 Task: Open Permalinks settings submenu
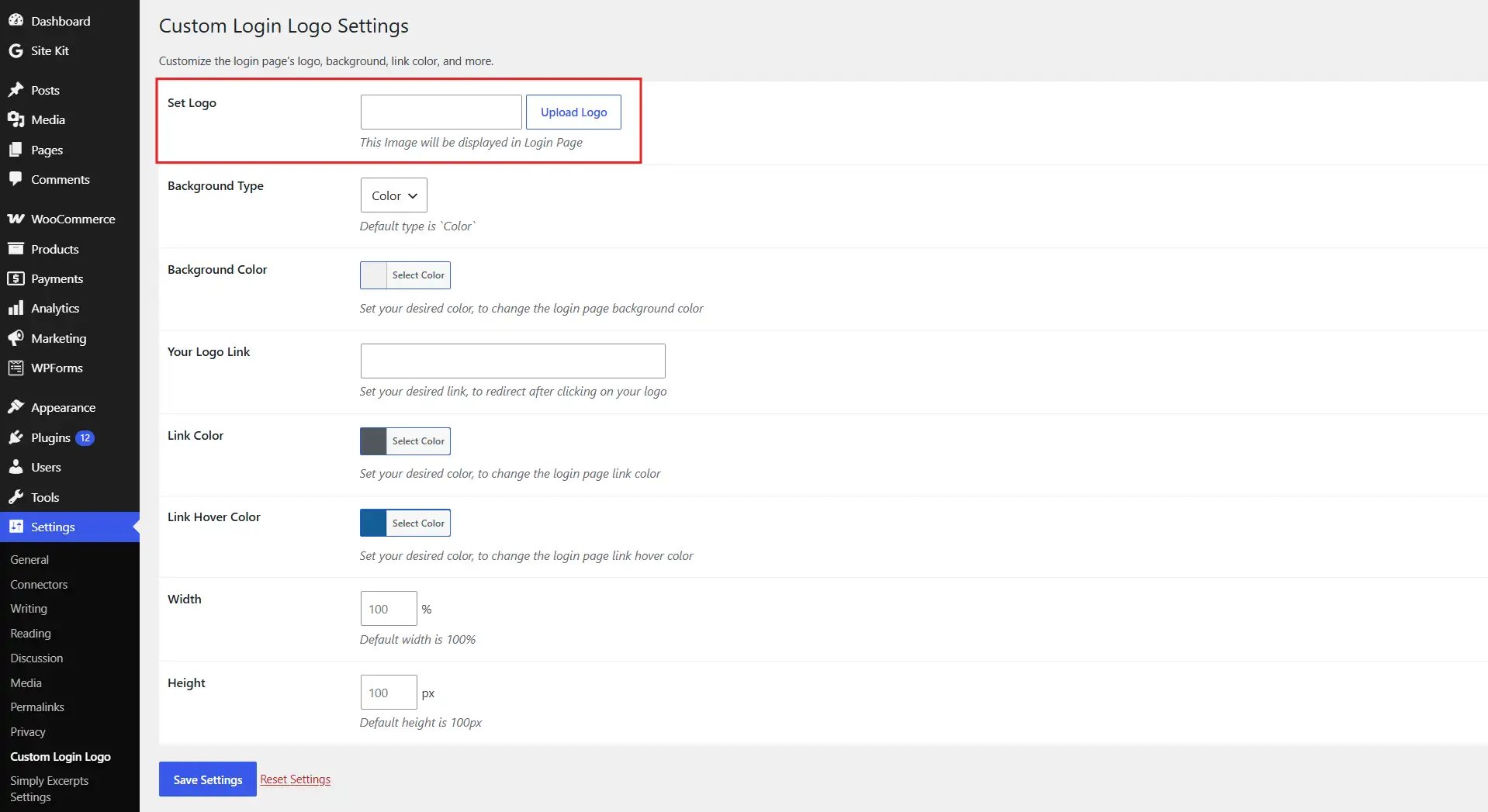(x=37, y=707)
